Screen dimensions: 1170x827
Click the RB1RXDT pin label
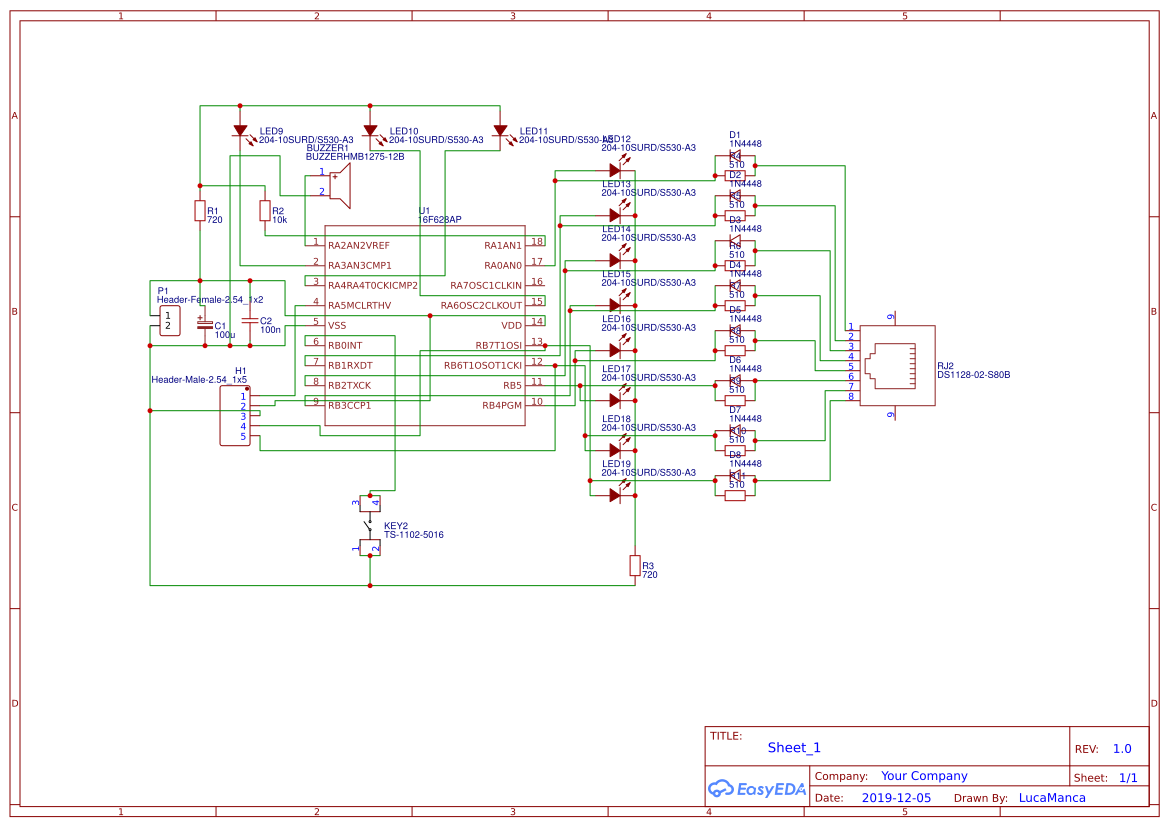point(350,366)
